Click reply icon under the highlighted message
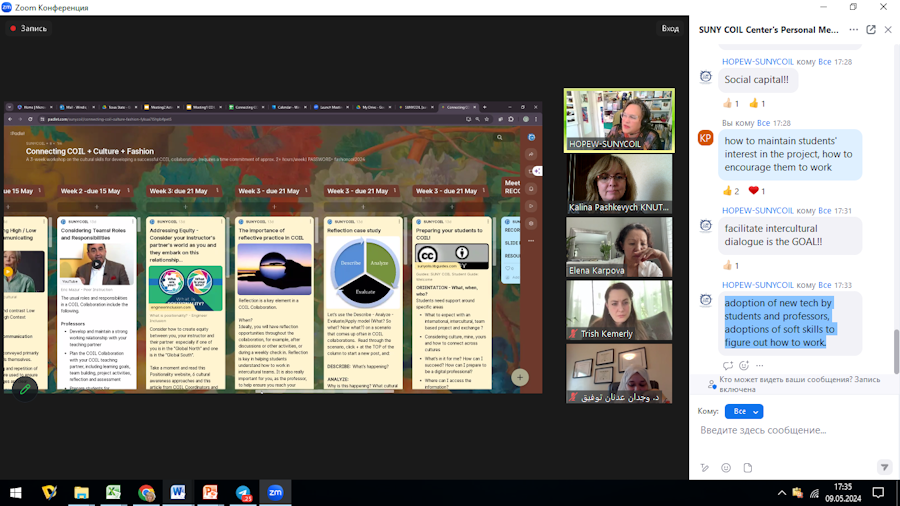Screen dimensions: 900x506 pyautogui.click(x=728, y=365)
